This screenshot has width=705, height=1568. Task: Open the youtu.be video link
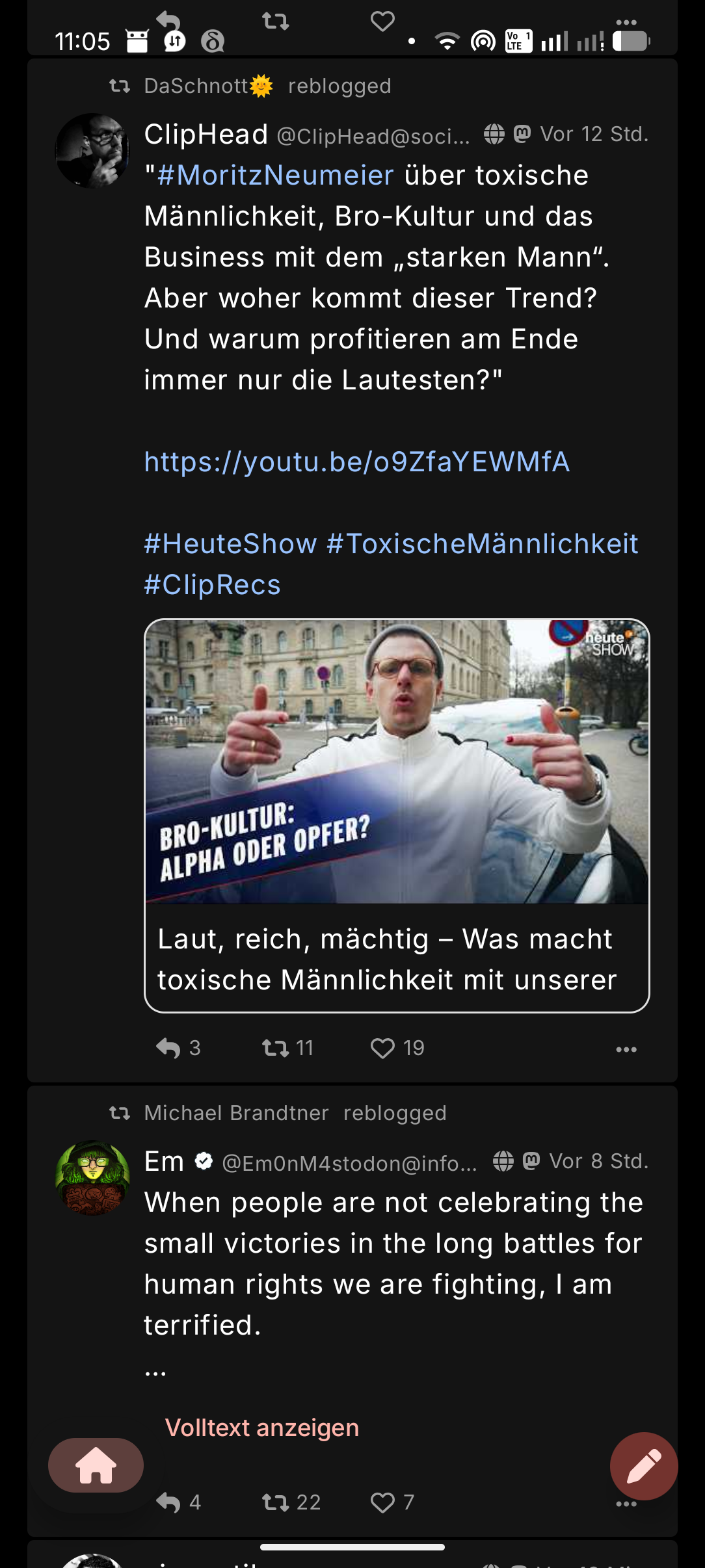(x=356, y=462)
